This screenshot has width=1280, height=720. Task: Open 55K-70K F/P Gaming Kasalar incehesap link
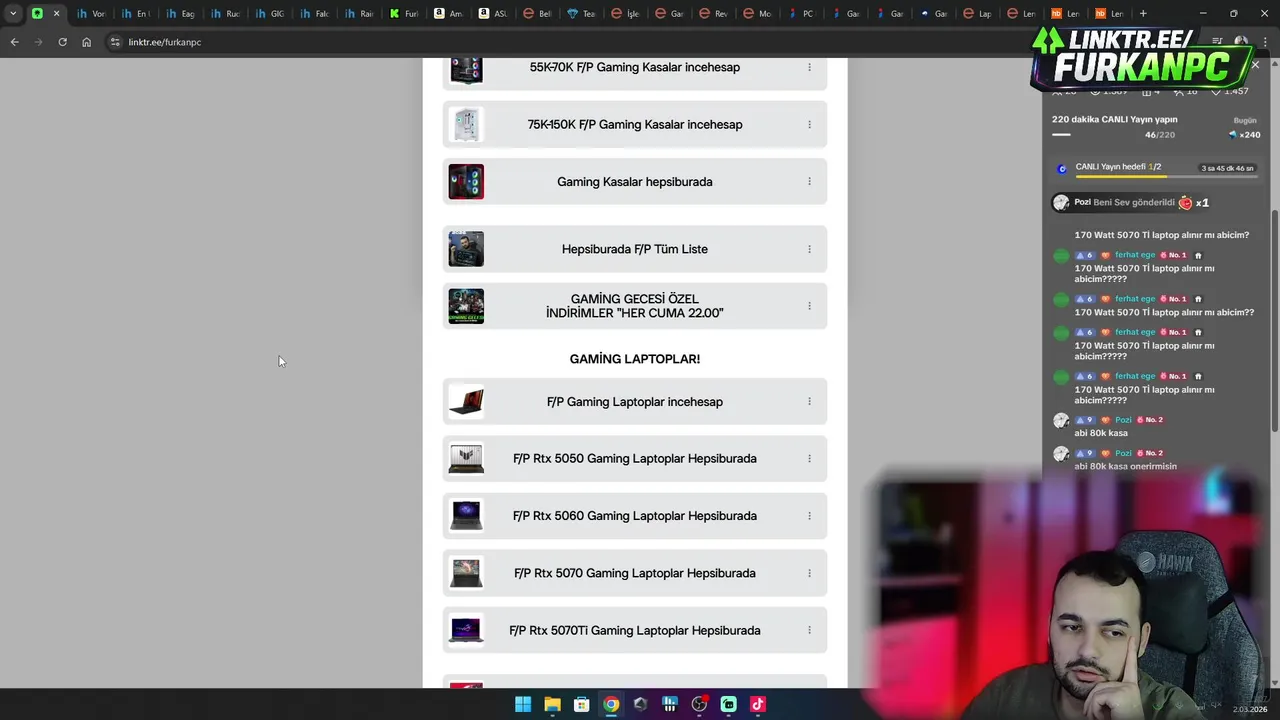click(635, 70)
